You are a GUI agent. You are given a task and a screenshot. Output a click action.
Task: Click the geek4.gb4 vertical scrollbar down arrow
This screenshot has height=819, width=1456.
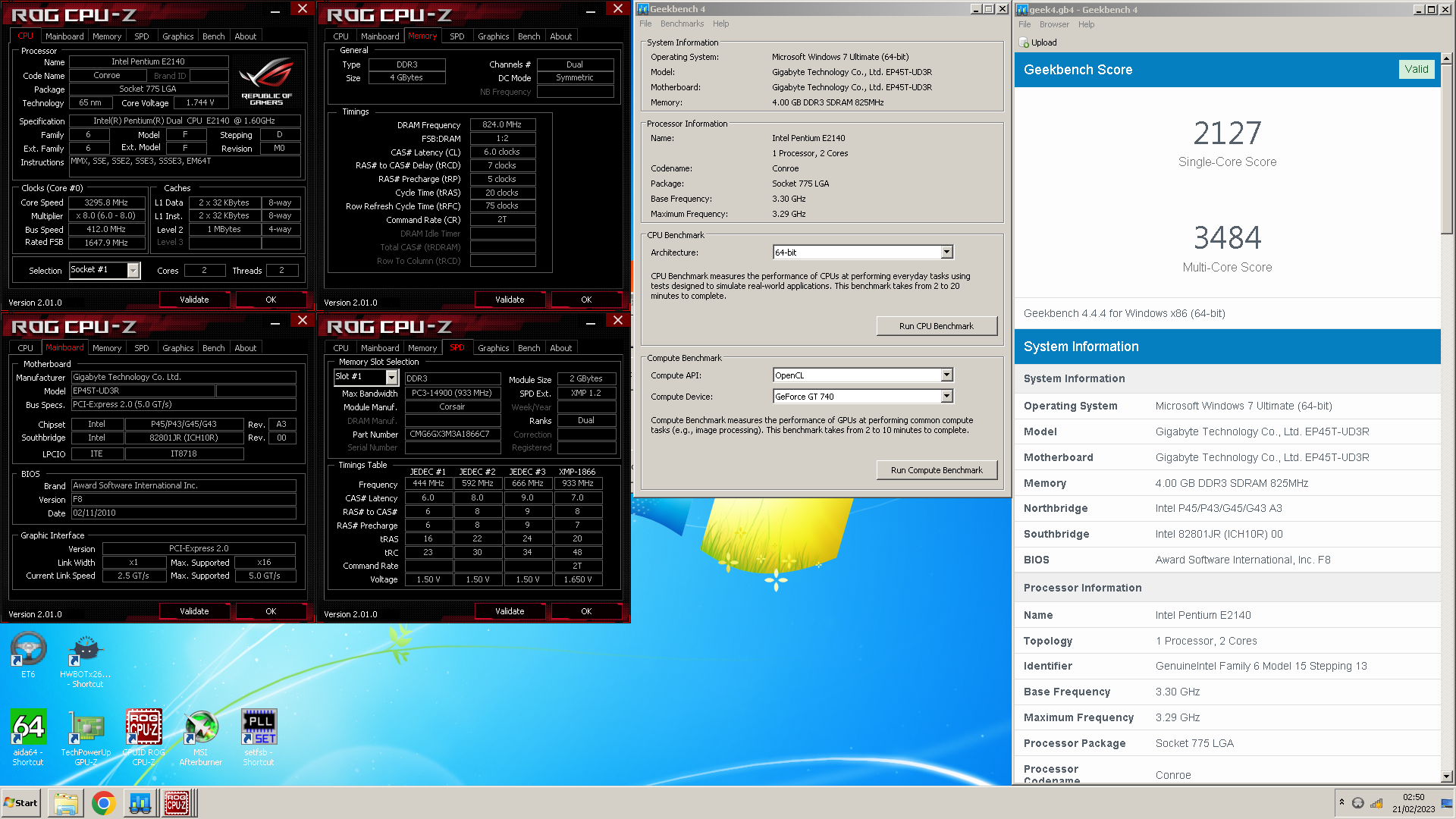tap(1447, 777)
